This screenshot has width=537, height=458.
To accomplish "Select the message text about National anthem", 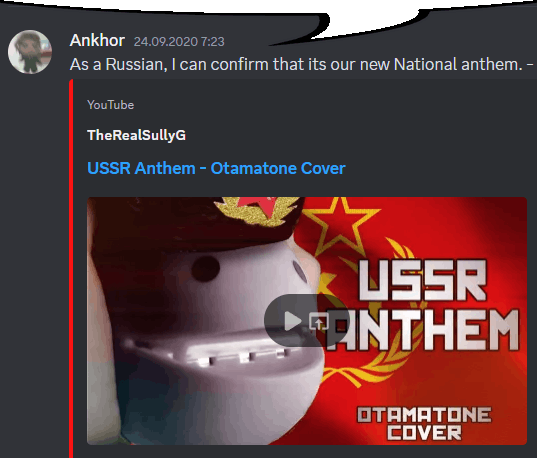I will [x=301, y=64].
